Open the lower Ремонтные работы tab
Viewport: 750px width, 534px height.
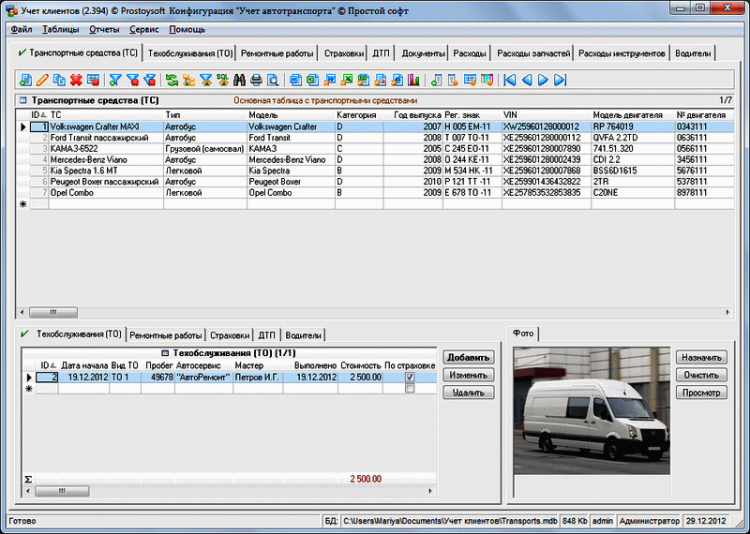[x=166, y=335]
